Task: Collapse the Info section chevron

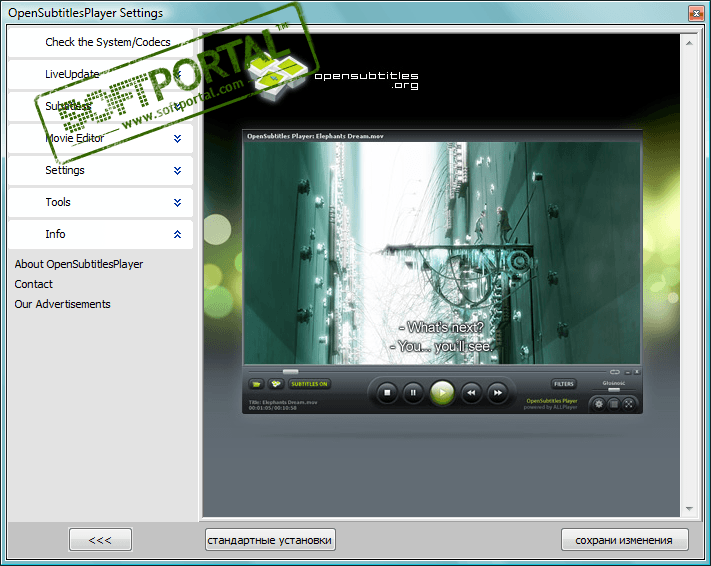Action: coord(177,234)
